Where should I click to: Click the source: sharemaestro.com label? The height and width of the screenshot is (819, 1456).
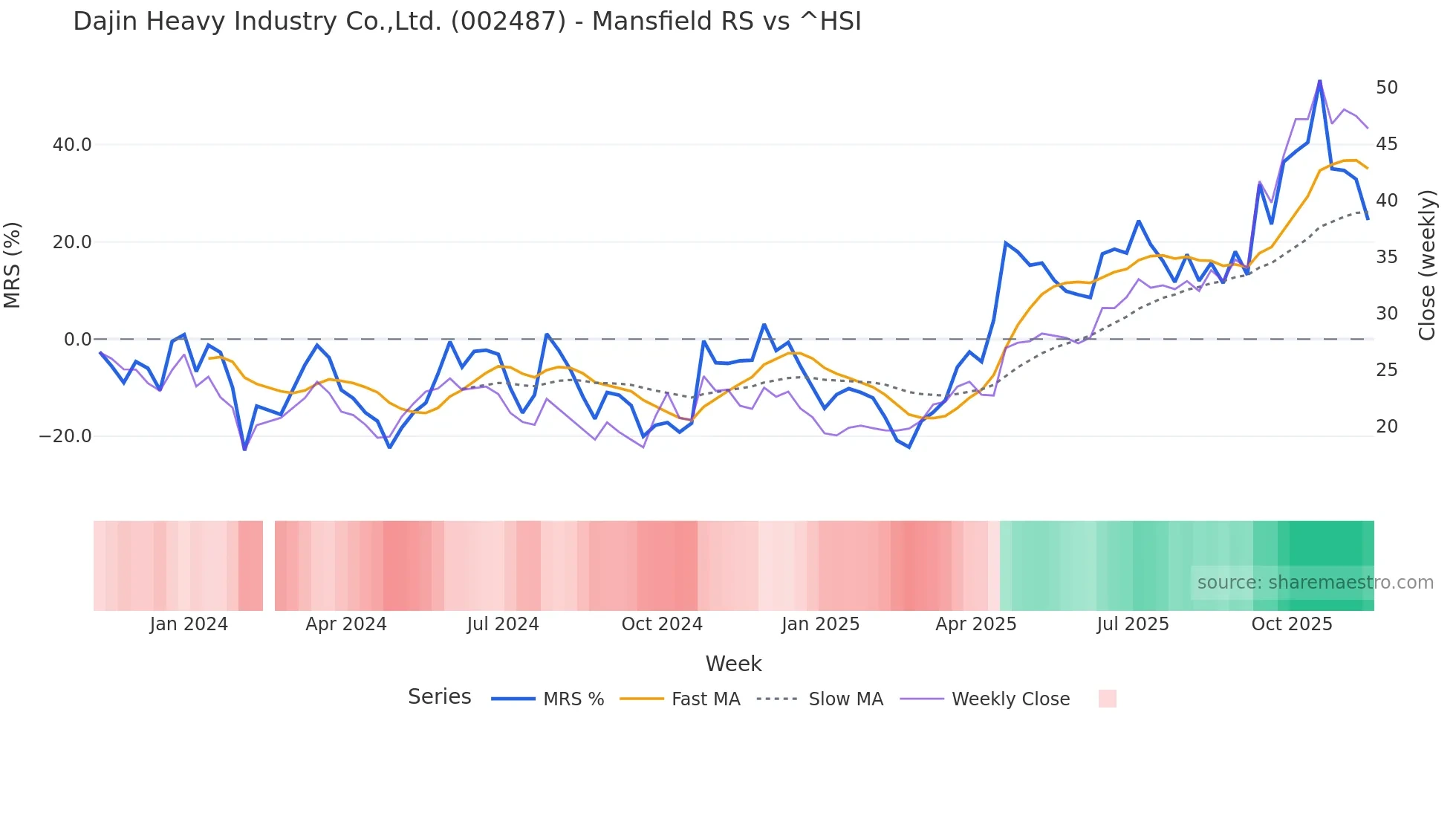[x=1315, y=583]
